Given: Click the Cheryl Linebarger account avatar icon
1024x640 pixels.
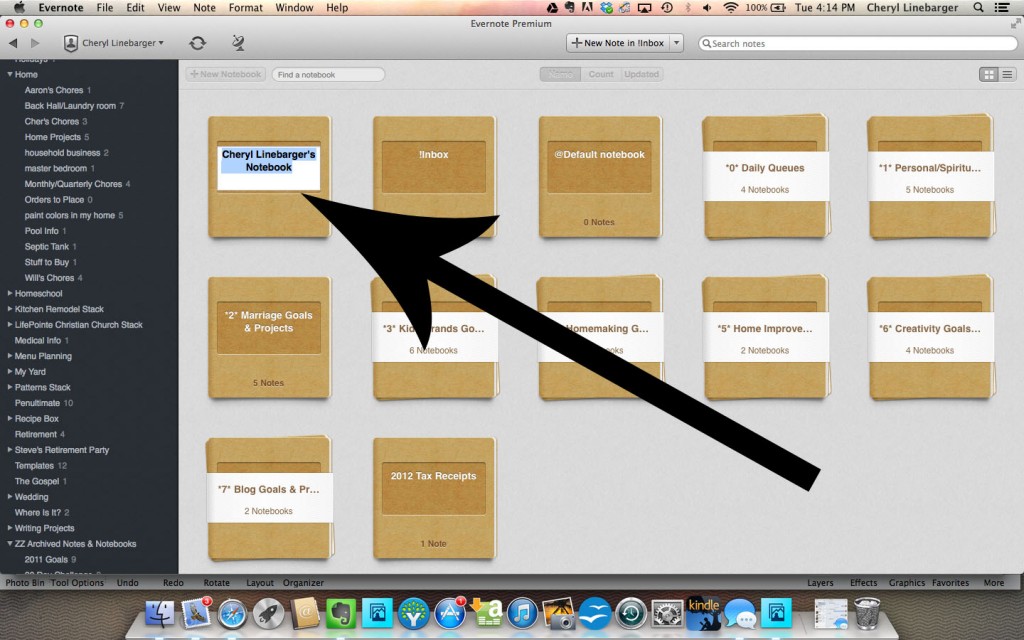Looking at the screenshot, I should 71,43.
